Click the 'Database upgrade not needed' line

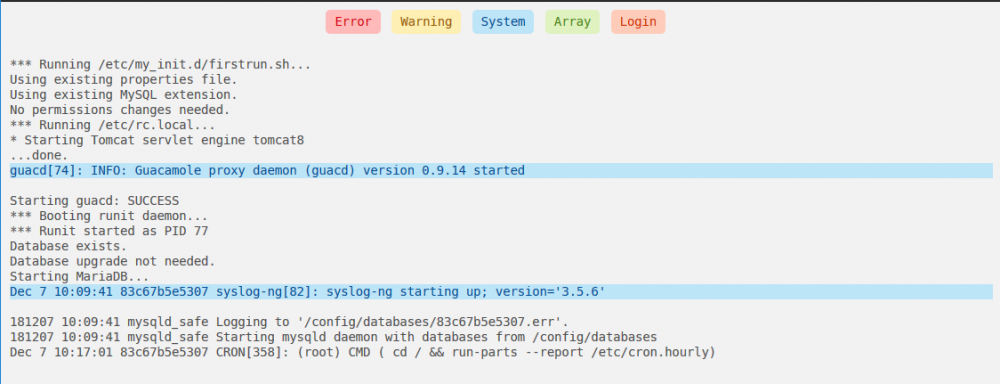[112, 262]
